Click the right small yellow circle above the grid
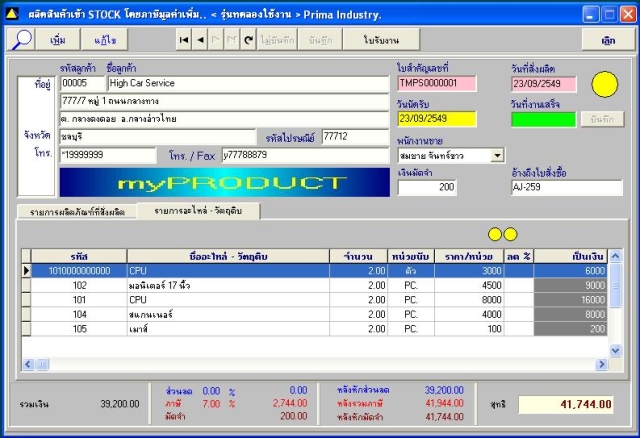This screenshot has height=438, width=640. [x=510, y=234]
